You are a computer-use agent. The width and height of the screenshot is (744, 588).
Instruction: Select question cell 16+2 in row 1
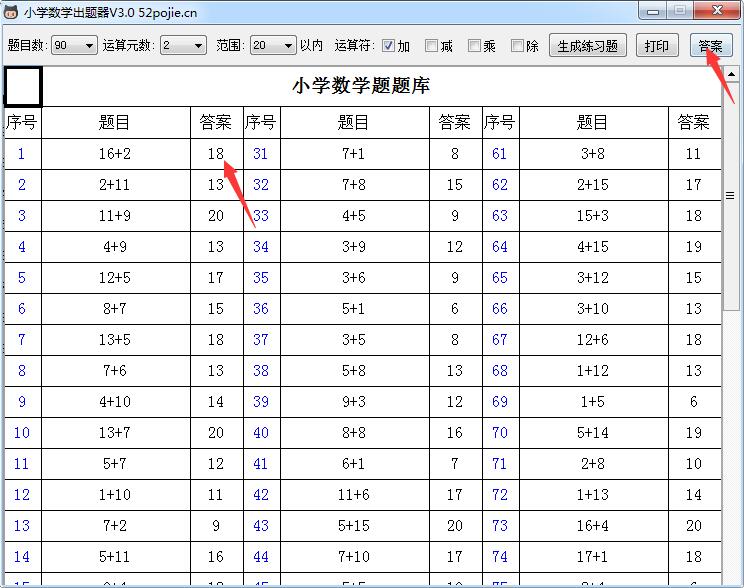click(x=115, y=154)
